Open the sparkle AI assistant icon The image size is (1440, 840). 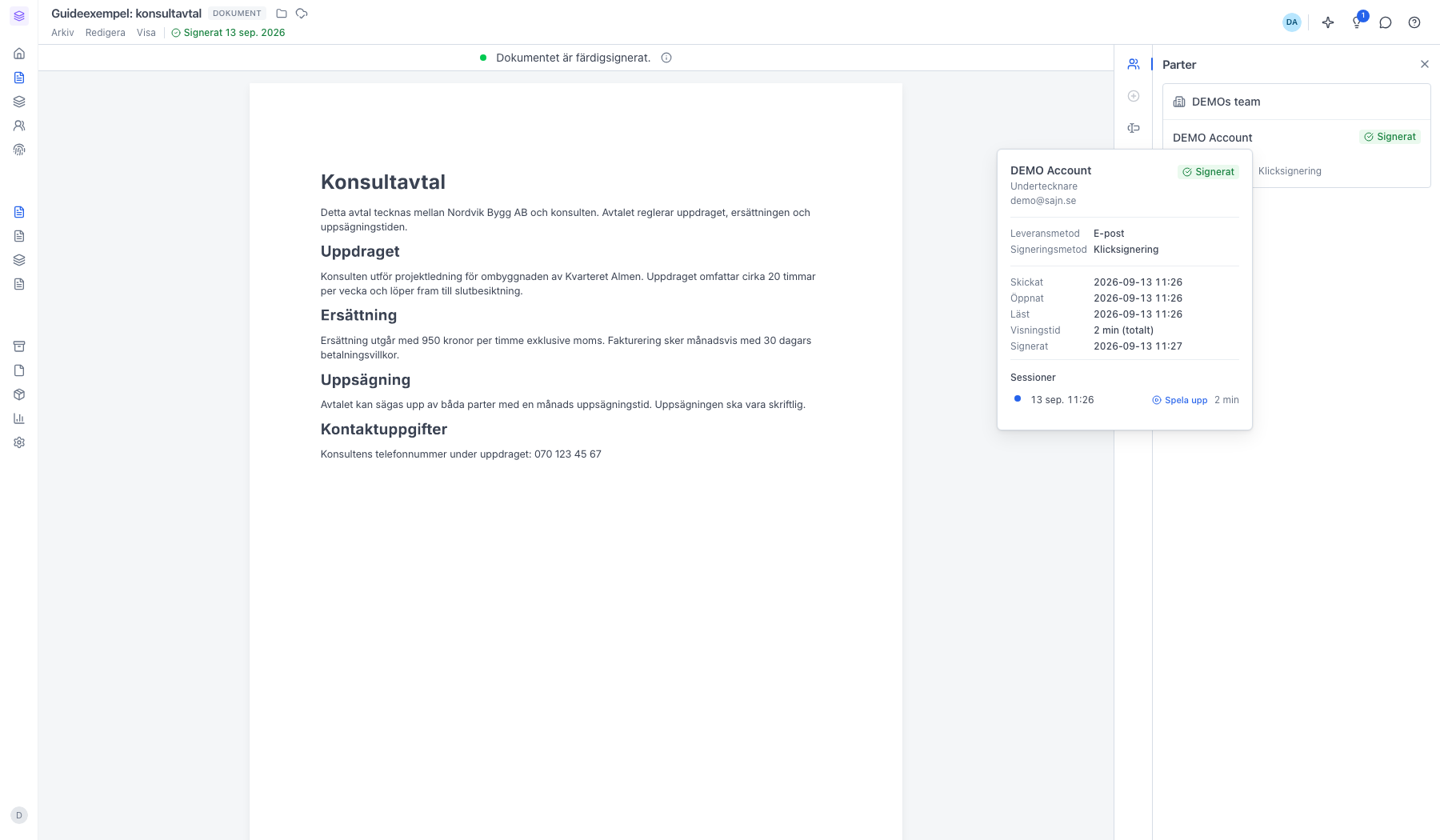pyautogui.click(x=1328, y=22)
